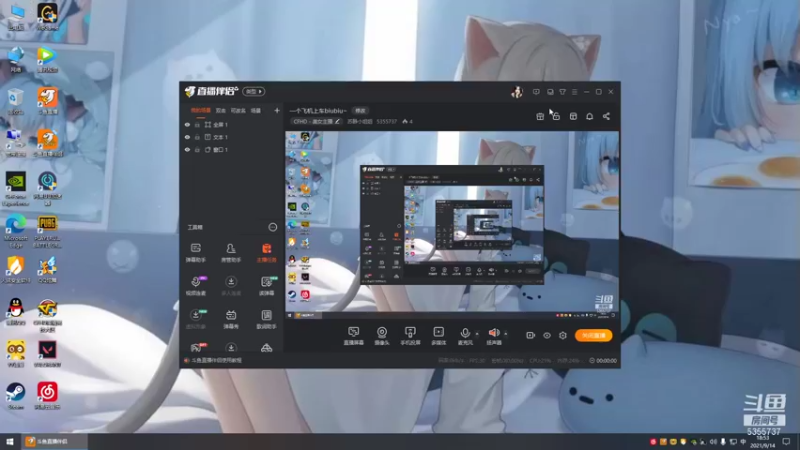Screen dimensions: 800x450
Task: Switch to the second scene tab
Action: click(x=220, y=110)
